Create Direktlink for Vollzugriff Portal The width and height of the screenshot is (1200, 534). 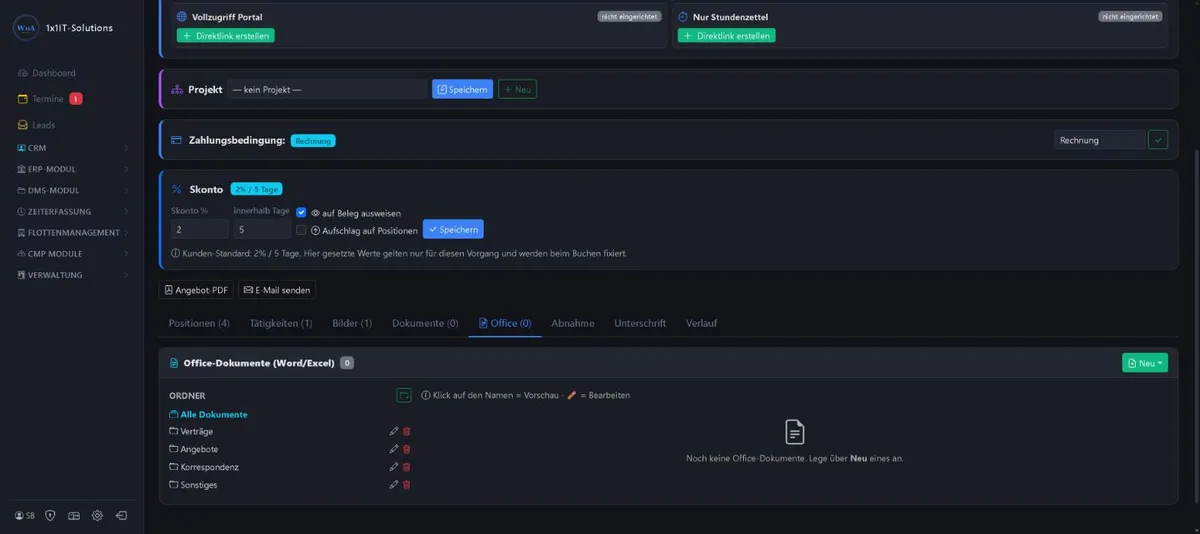(225, 35)
